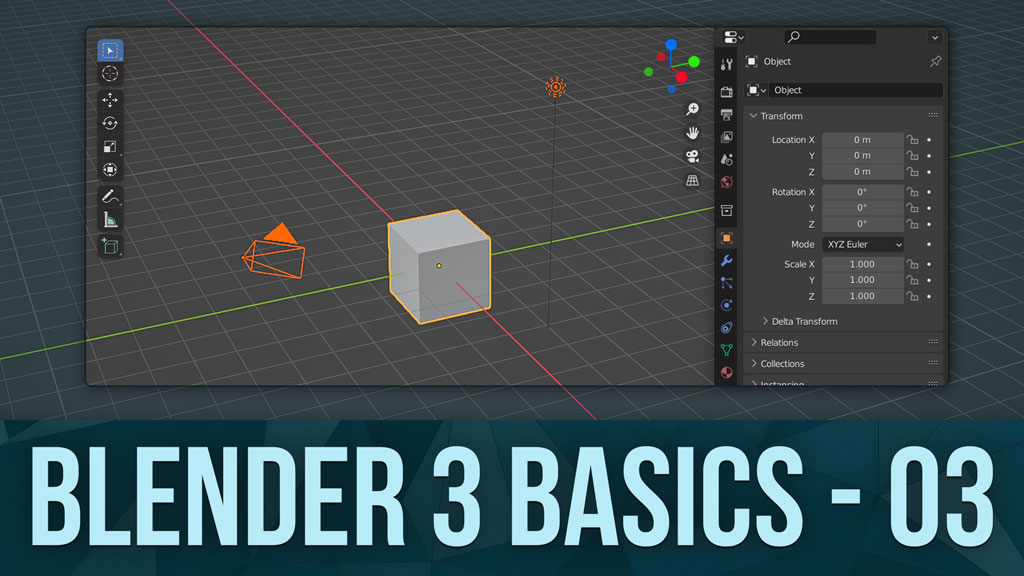Click the viewport zoom magnifier icon
The height and width of the screenshot is (576, 1024).
point(692,109)
